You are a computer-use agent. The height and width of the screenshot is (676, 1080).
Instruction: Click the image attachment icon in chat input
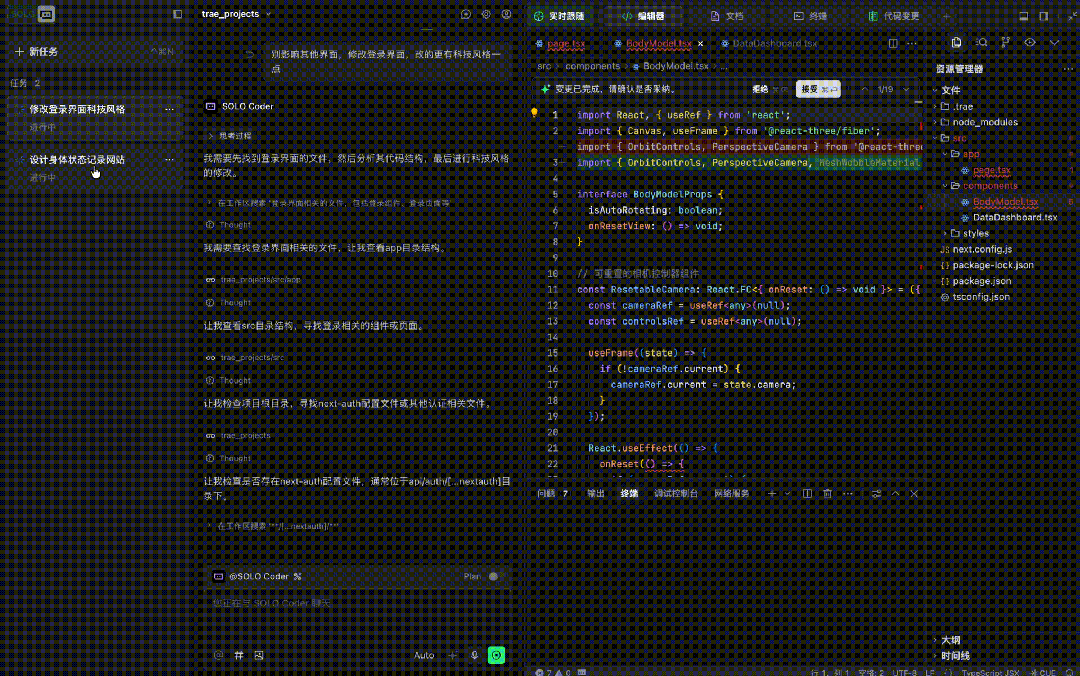pos(259,655)
